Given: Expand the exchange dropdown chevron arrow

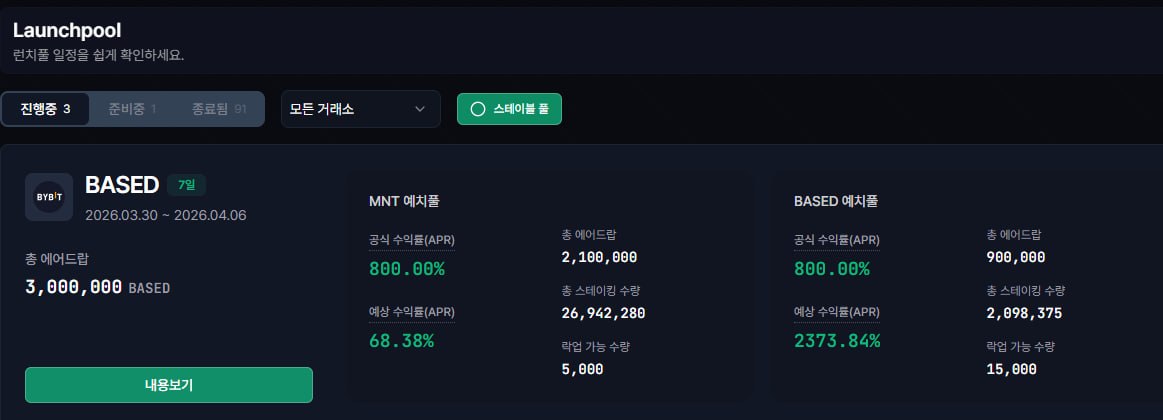Looking at the screenshot, I should click(420, 109).
